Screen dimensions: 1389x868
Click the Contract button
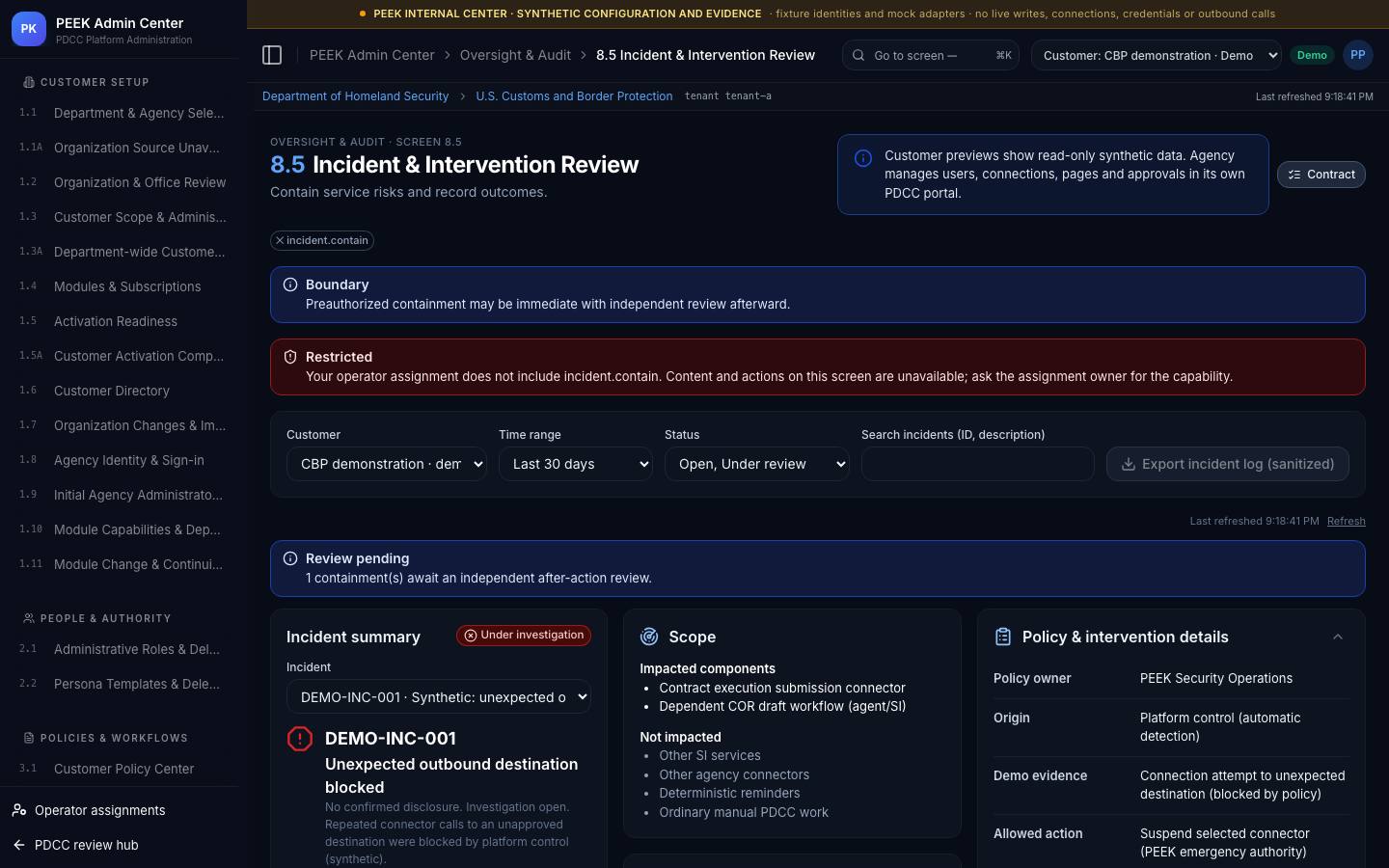[1321, 175]
